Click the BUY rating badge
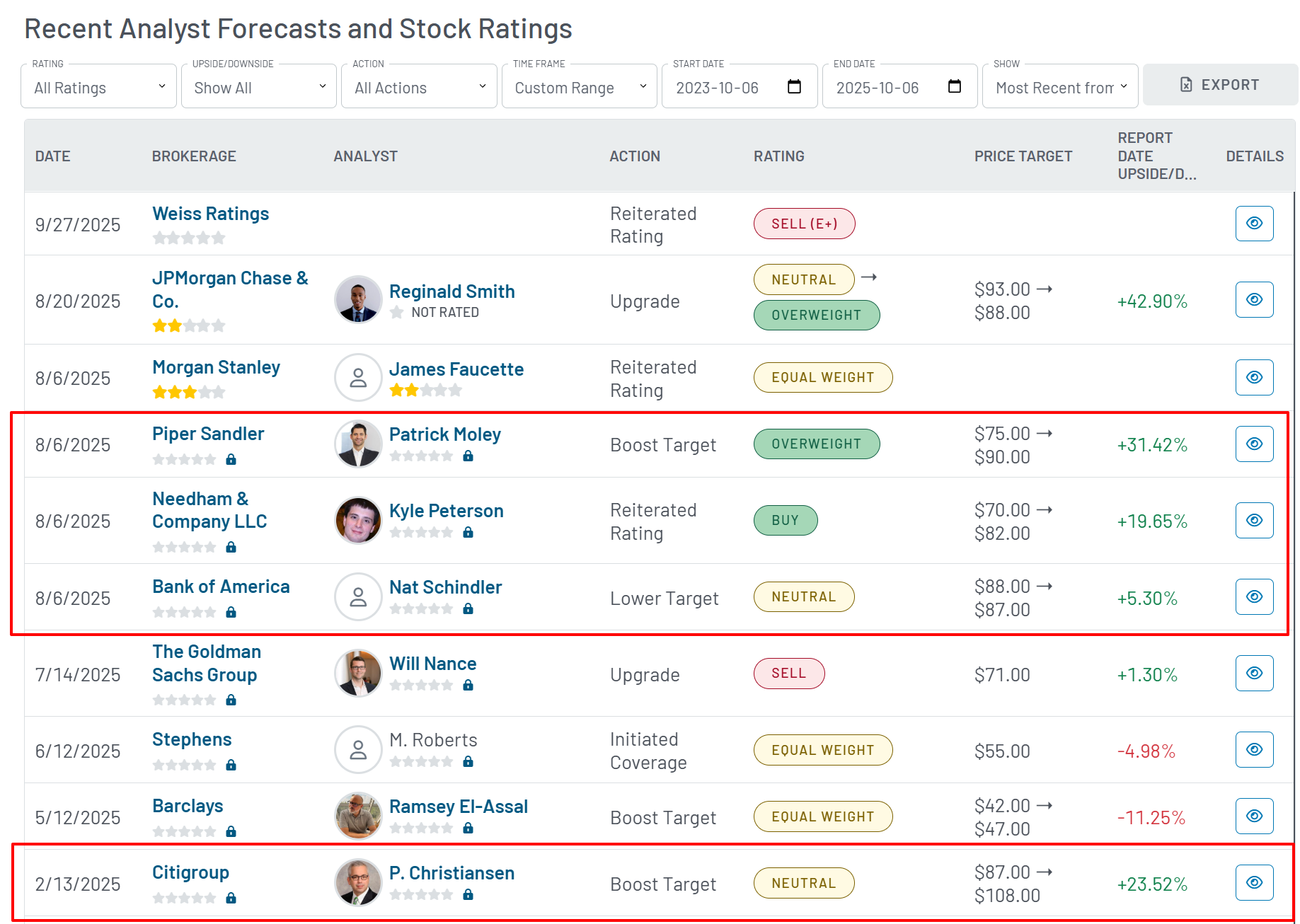 coord(786,521)
